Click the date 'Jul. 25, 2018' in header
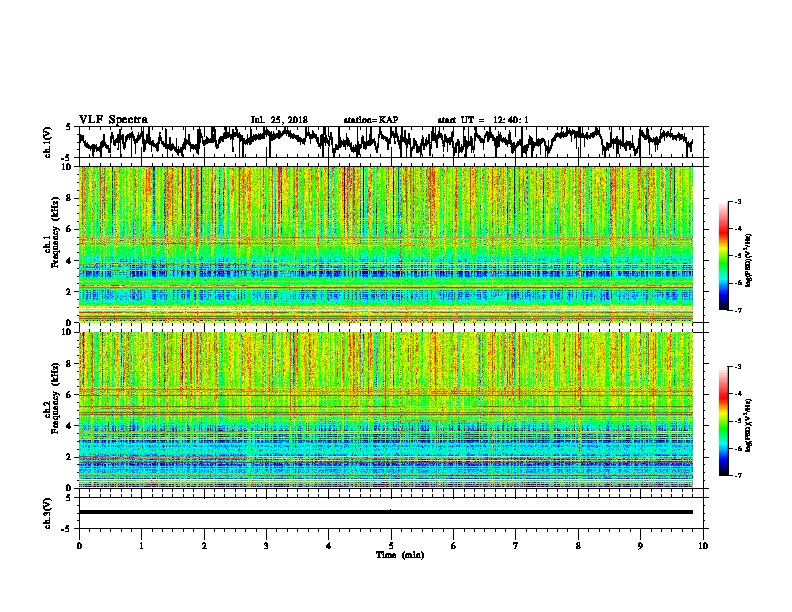 (x=279, y=120)
